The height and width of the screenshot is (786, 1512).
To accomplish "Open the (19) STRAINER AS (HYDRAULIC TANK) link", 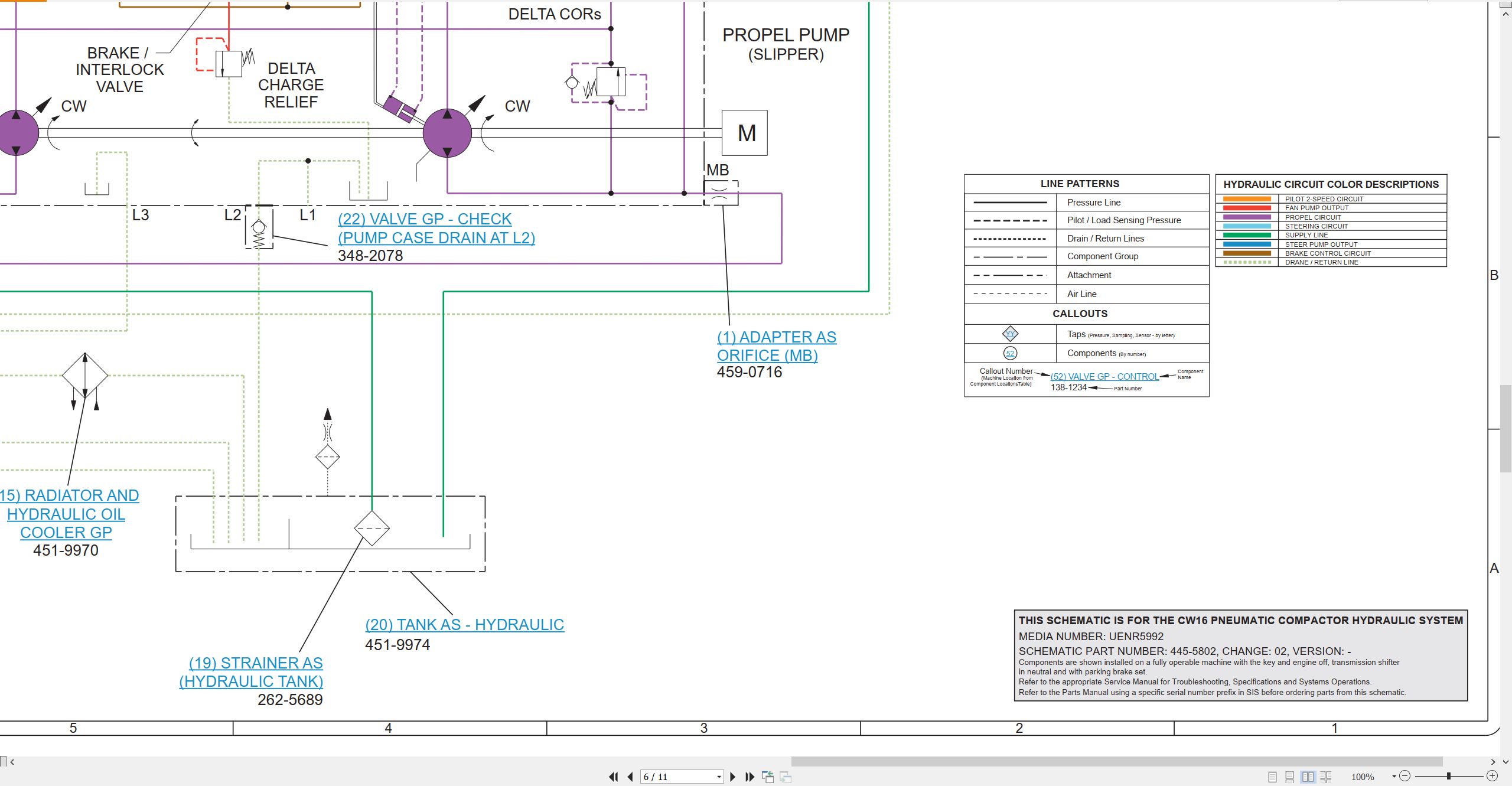I will [251, 672].
